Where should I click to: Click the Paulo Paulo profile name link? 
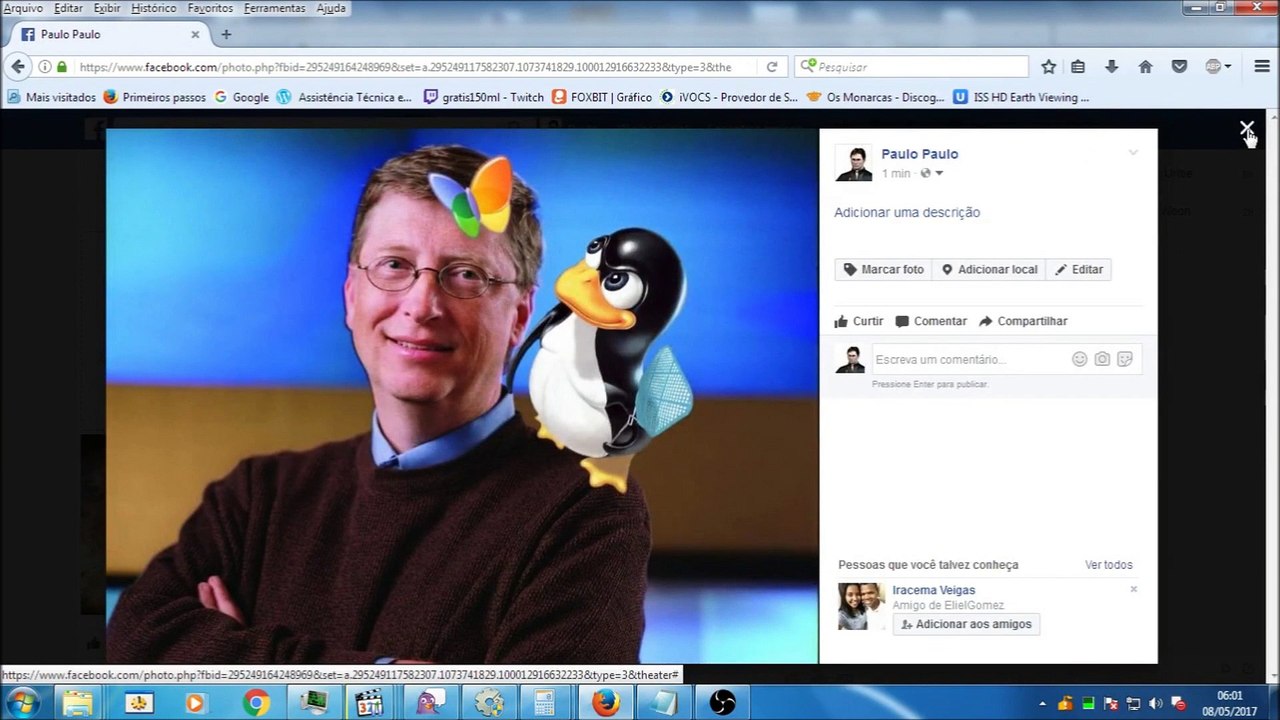coord(919,154)
